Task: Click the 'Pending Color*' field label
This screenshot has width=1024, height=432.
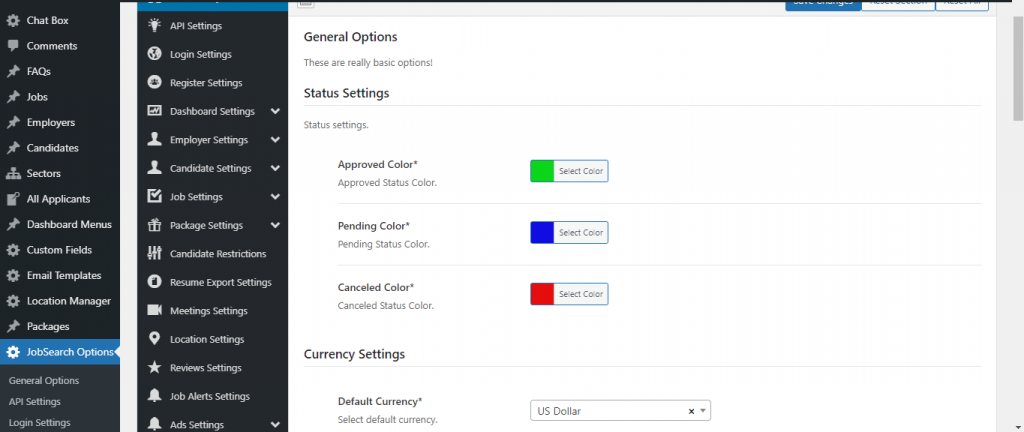Action: 374,226
